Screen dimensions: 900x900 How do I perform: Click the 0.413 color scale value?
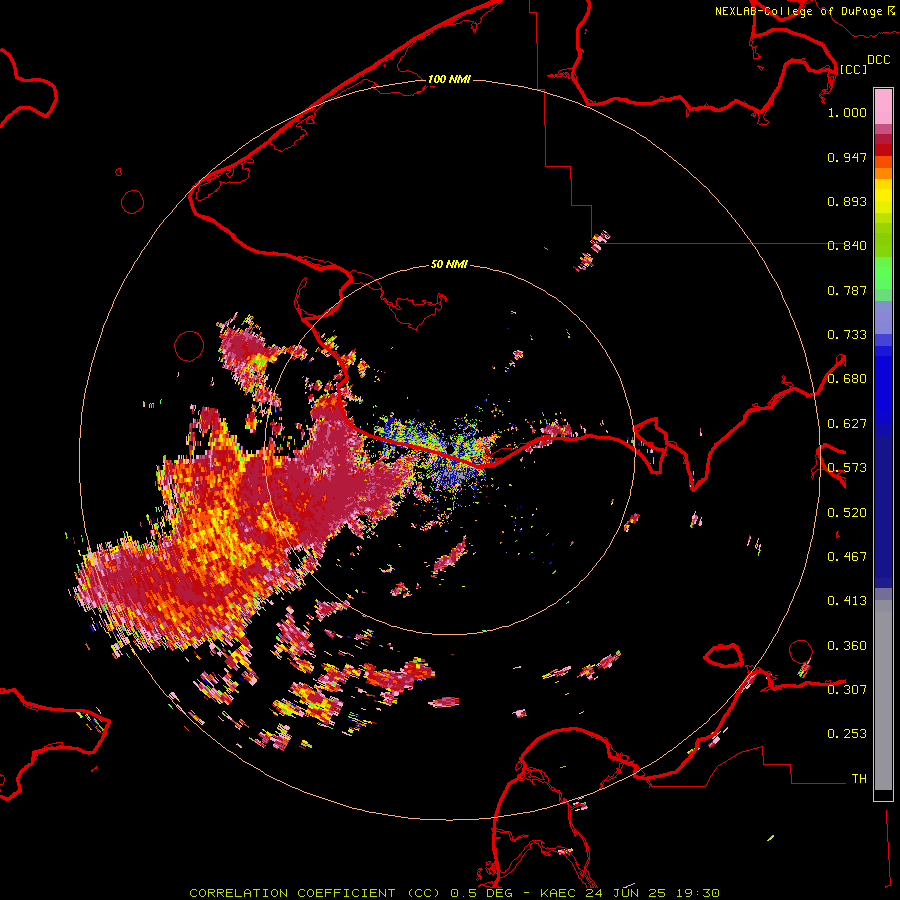(x=847, y=601)
